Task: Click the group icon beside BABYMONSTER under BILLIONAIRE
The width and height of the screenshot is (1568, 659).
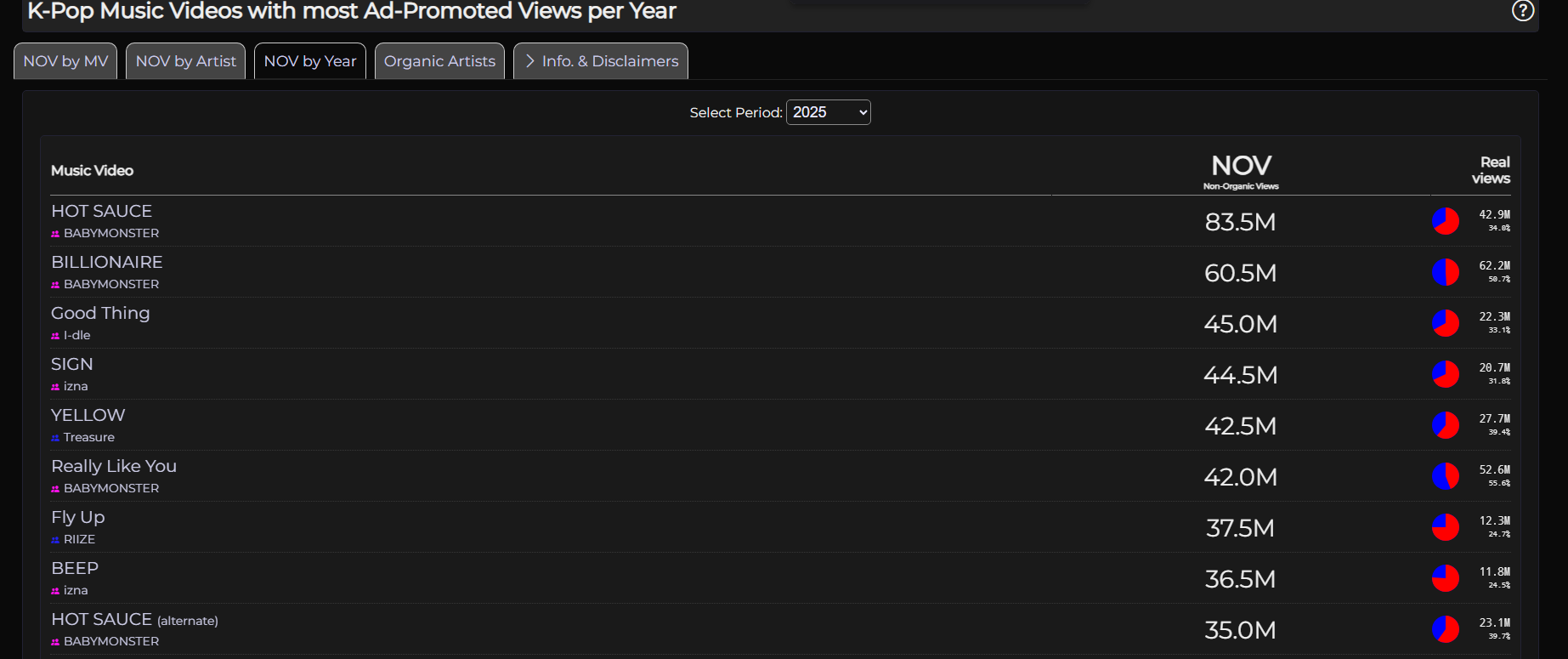Action: tap(55, 285)
